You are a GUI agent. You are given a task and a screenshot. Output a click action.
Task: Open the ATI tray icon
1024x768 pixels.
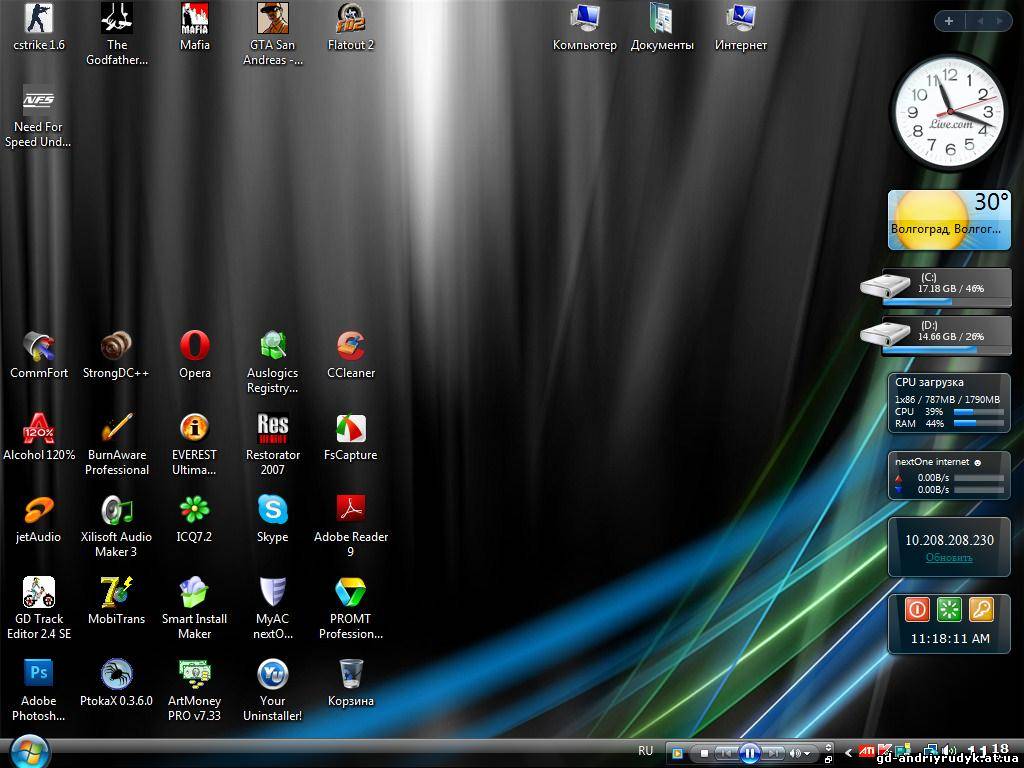point(867,753)
